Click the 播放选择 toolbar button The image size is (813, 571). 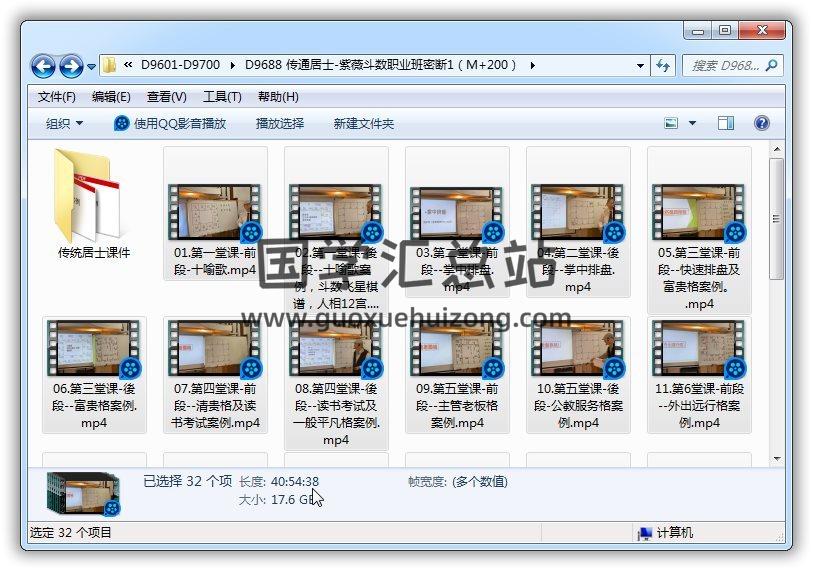pos(280,123)
